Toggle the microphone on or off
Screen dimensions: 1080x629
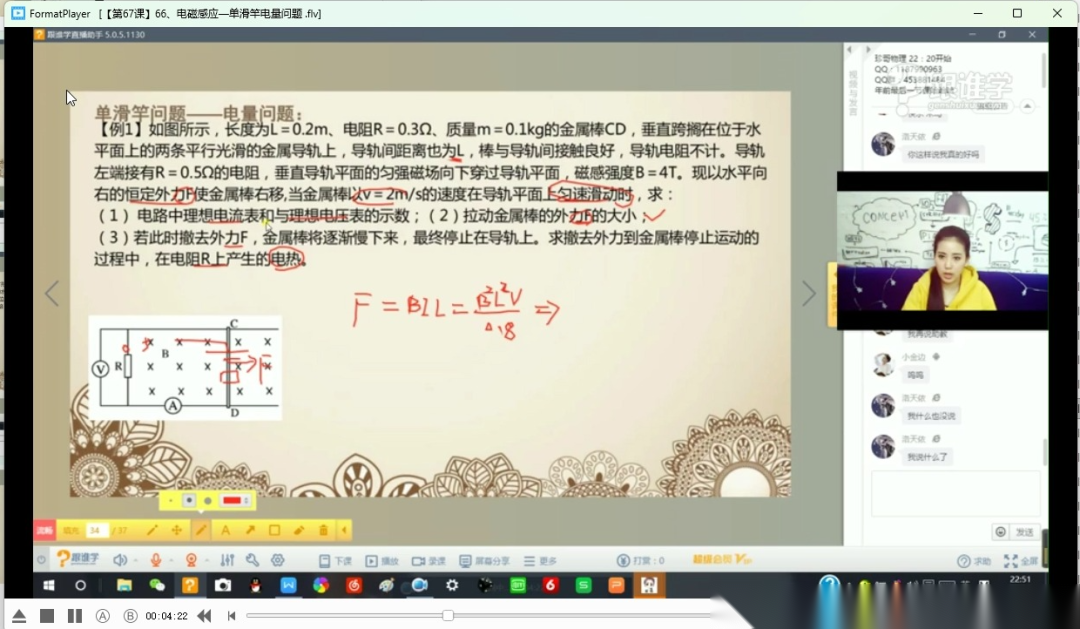point(155,560)
